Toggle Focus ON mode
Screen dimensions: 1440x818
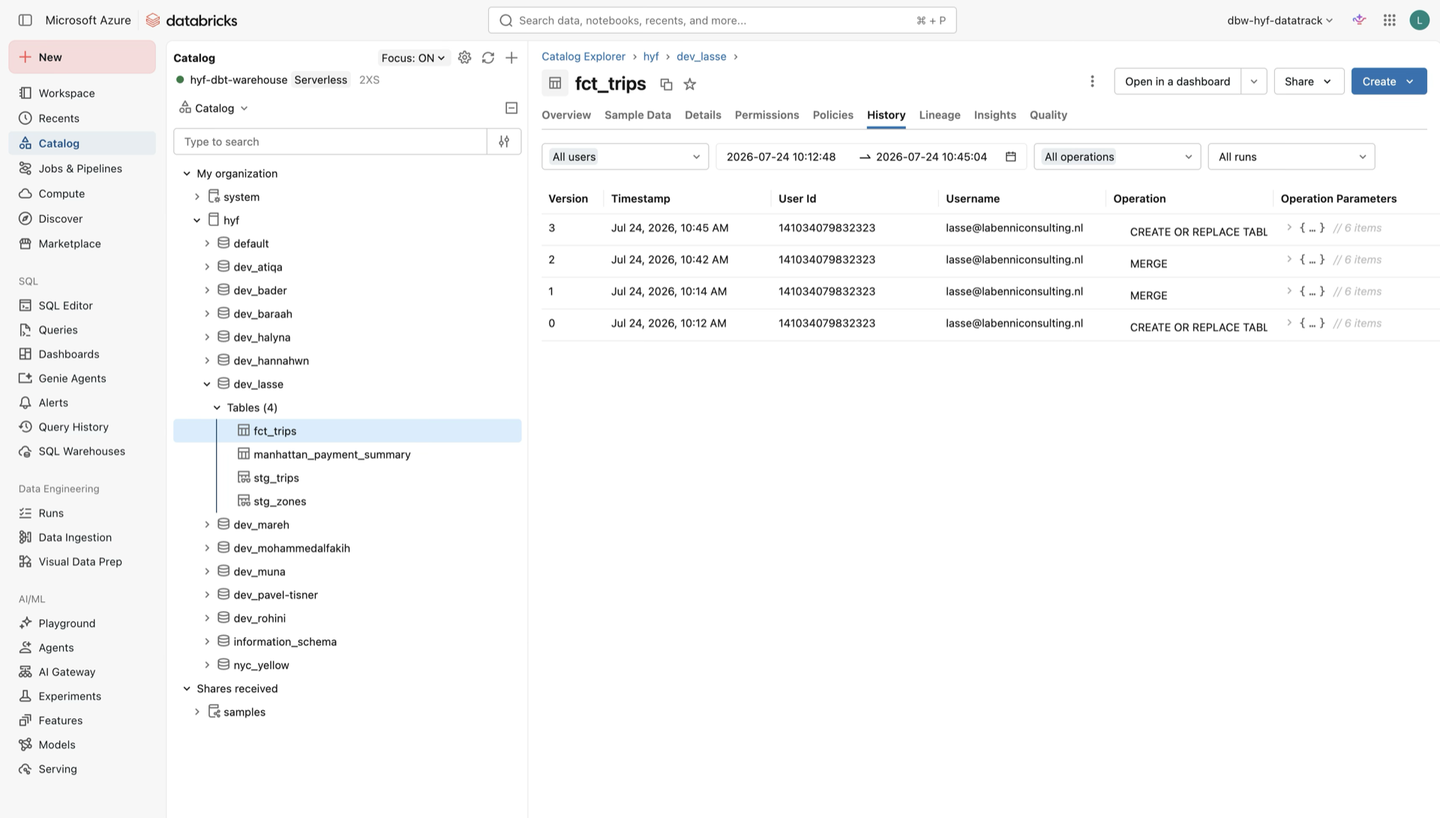click(414, 58)
